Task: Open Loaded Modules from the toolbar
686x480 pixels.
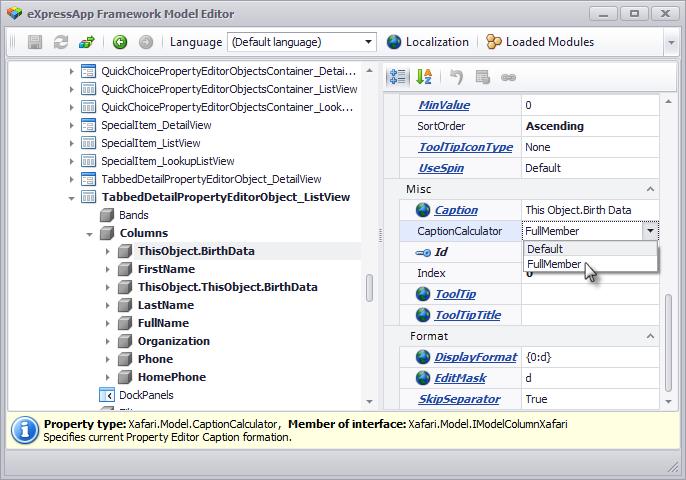Action: coord(540,42)
